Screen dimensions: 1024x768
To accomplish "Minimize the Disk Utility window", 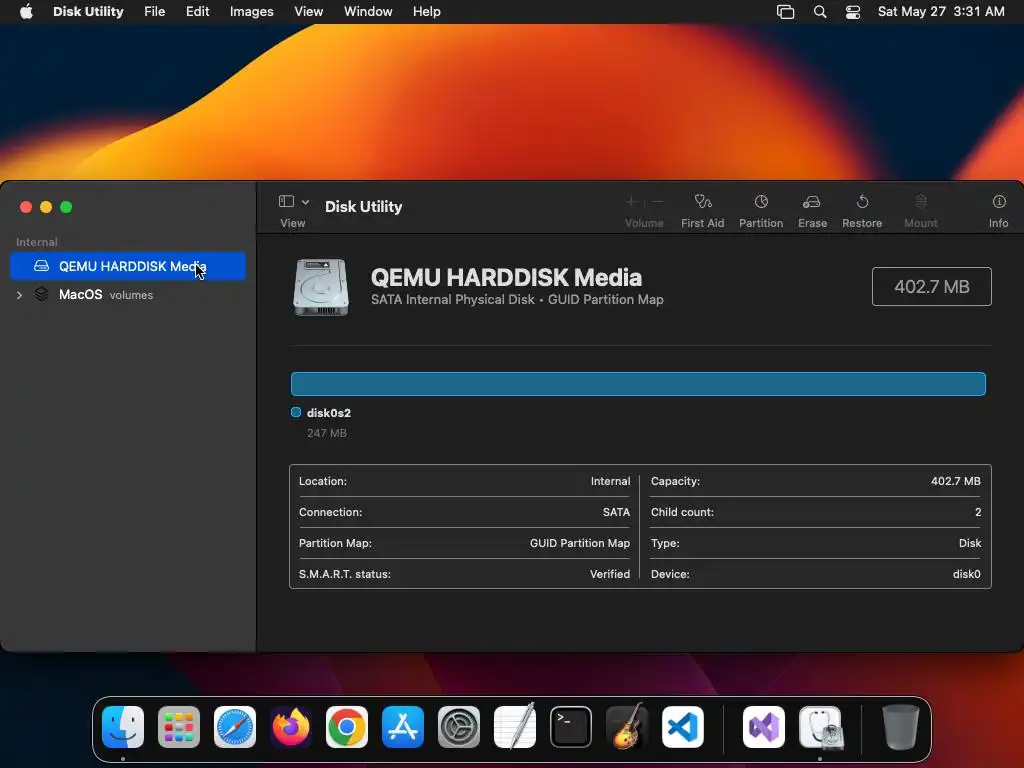I will tap(46, 207).
